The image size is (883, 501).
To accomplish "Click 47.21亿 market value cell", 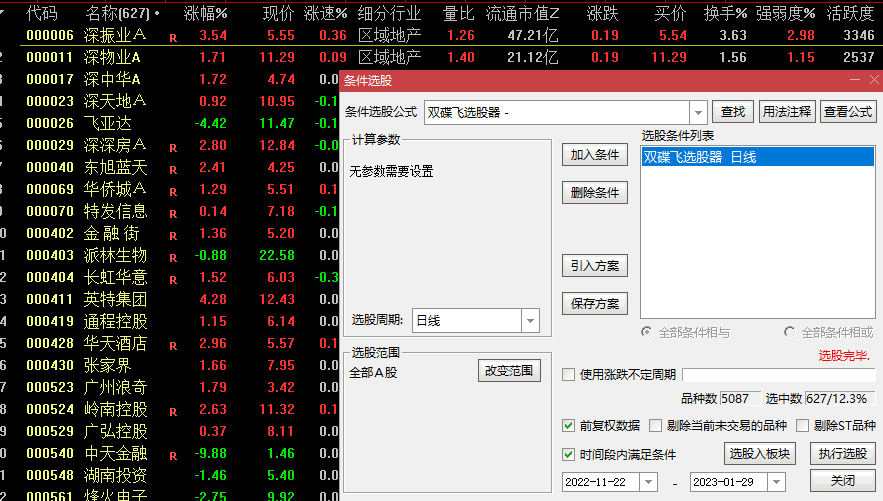I will click(533, 35).
